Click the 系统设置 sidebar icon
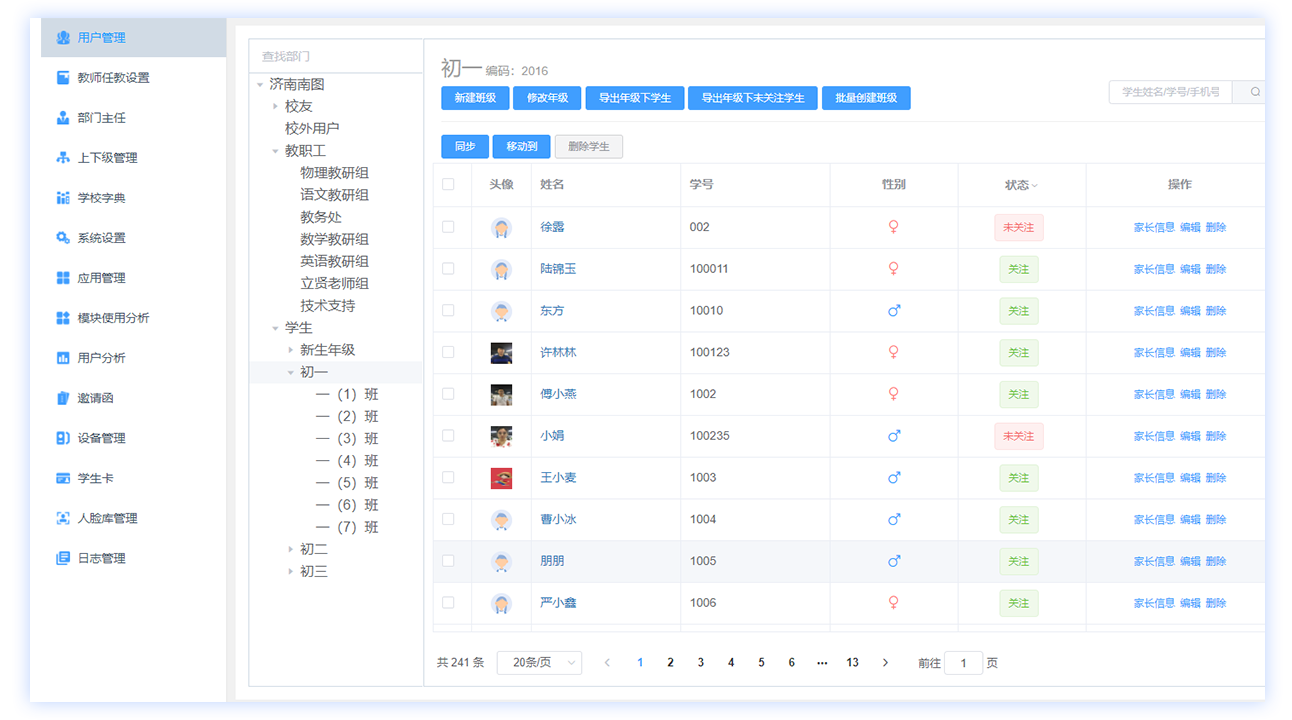This screenshot has width=1292, height=720. (63, 238)
